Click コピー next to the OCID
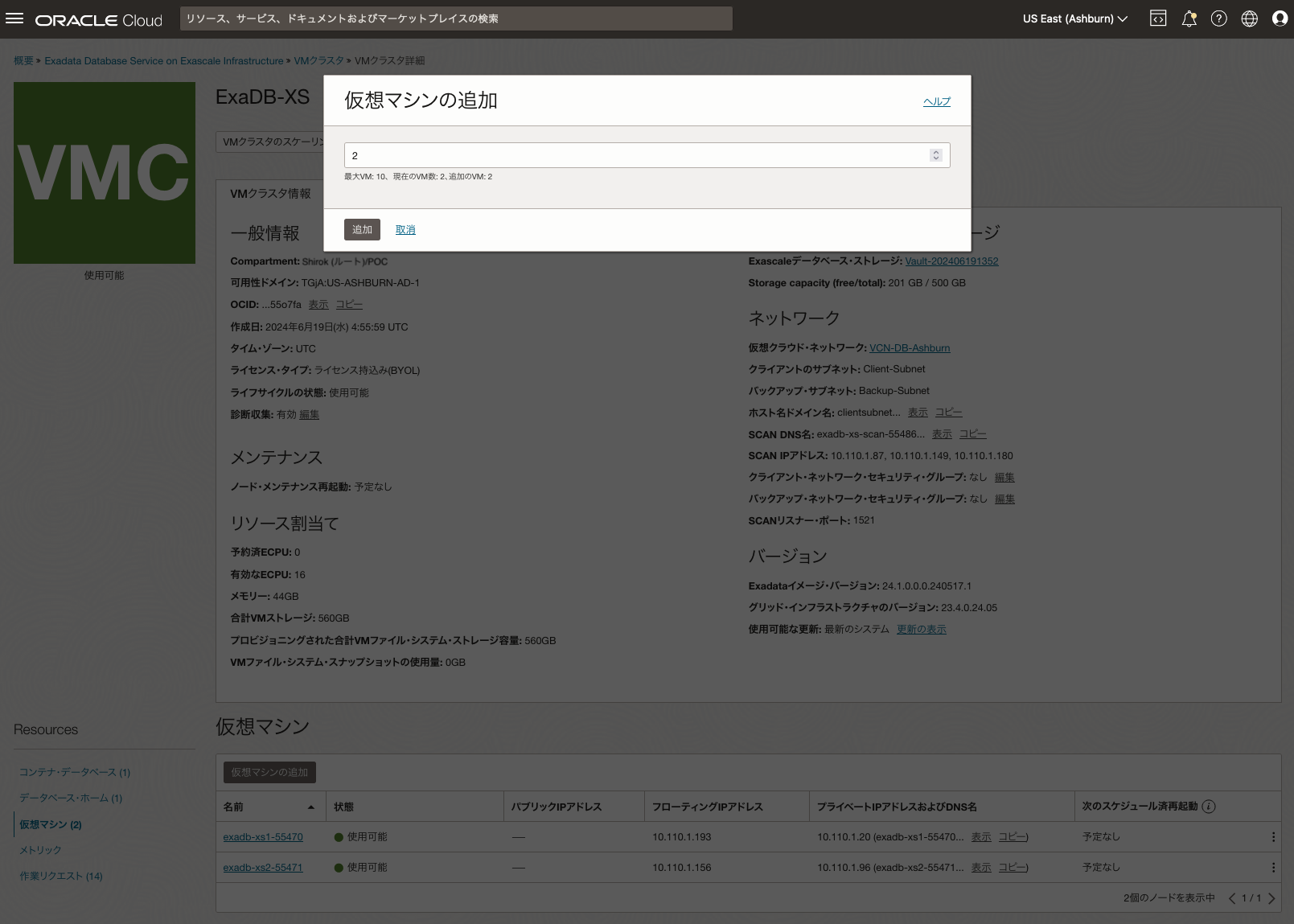Image resolution: width=1294 pixels, height=924 pixels. [349, 305]
